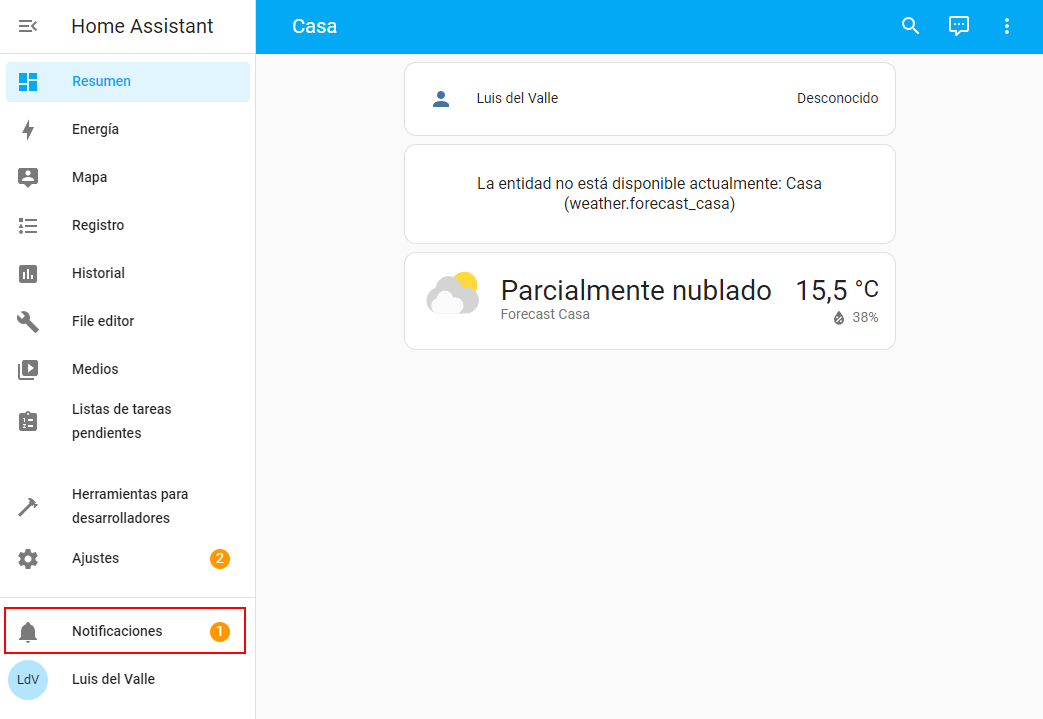This screenshot has width=1043, height=719.
Task: Open the Luis del Valle entity card
Action: coord(650,99)
